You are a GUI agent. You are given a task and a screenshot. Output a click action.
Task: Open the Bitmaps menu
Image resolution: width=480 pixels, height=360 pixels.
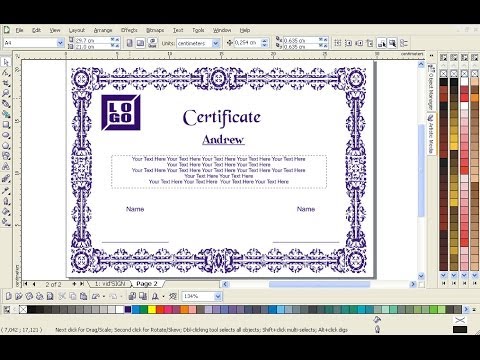[x=155, y=30]
